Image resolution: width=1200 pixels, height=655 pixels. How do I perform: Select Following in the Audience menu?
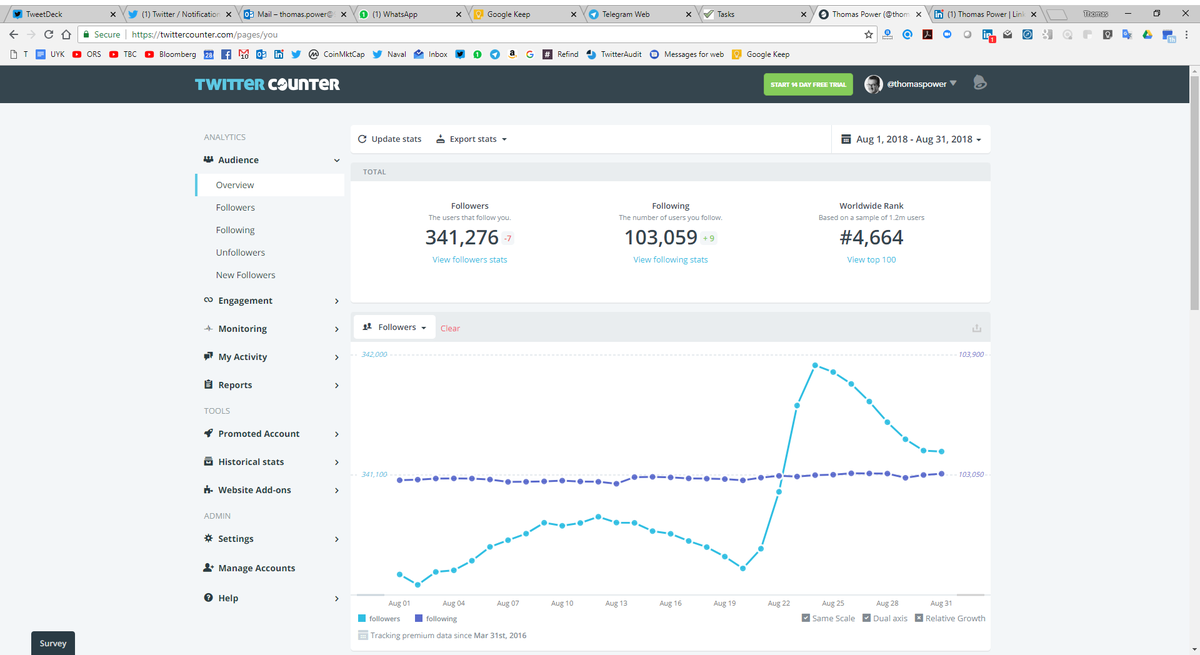coord(235,230)
